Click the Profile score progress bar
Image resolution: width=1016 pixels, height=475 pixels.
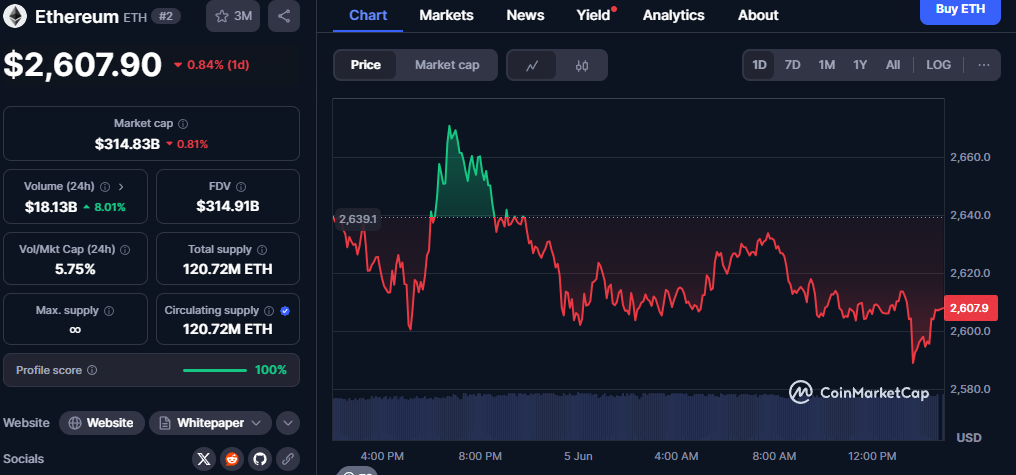215,370
